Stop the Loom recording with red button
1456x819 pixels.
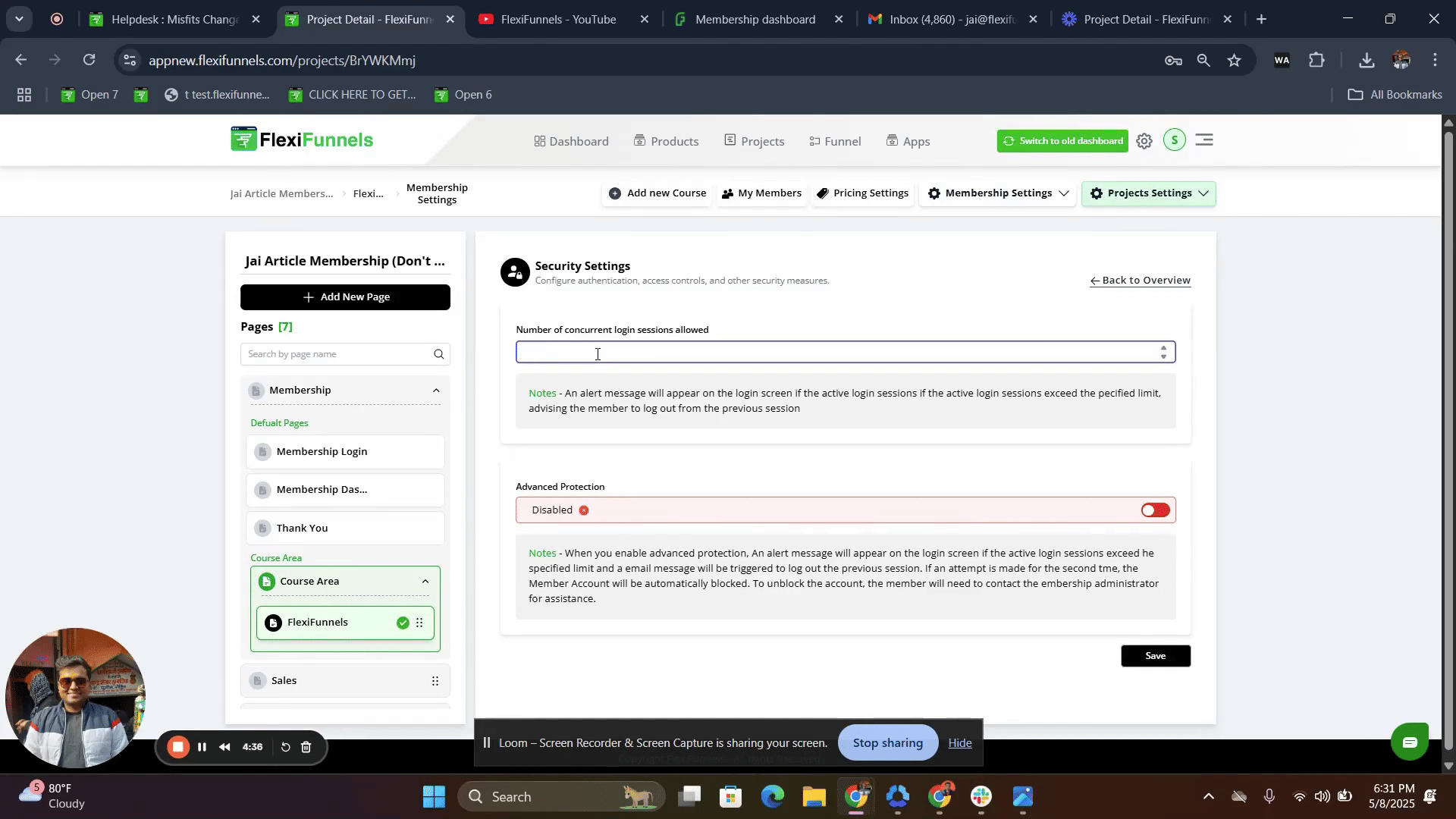click(x=178, y=747)
